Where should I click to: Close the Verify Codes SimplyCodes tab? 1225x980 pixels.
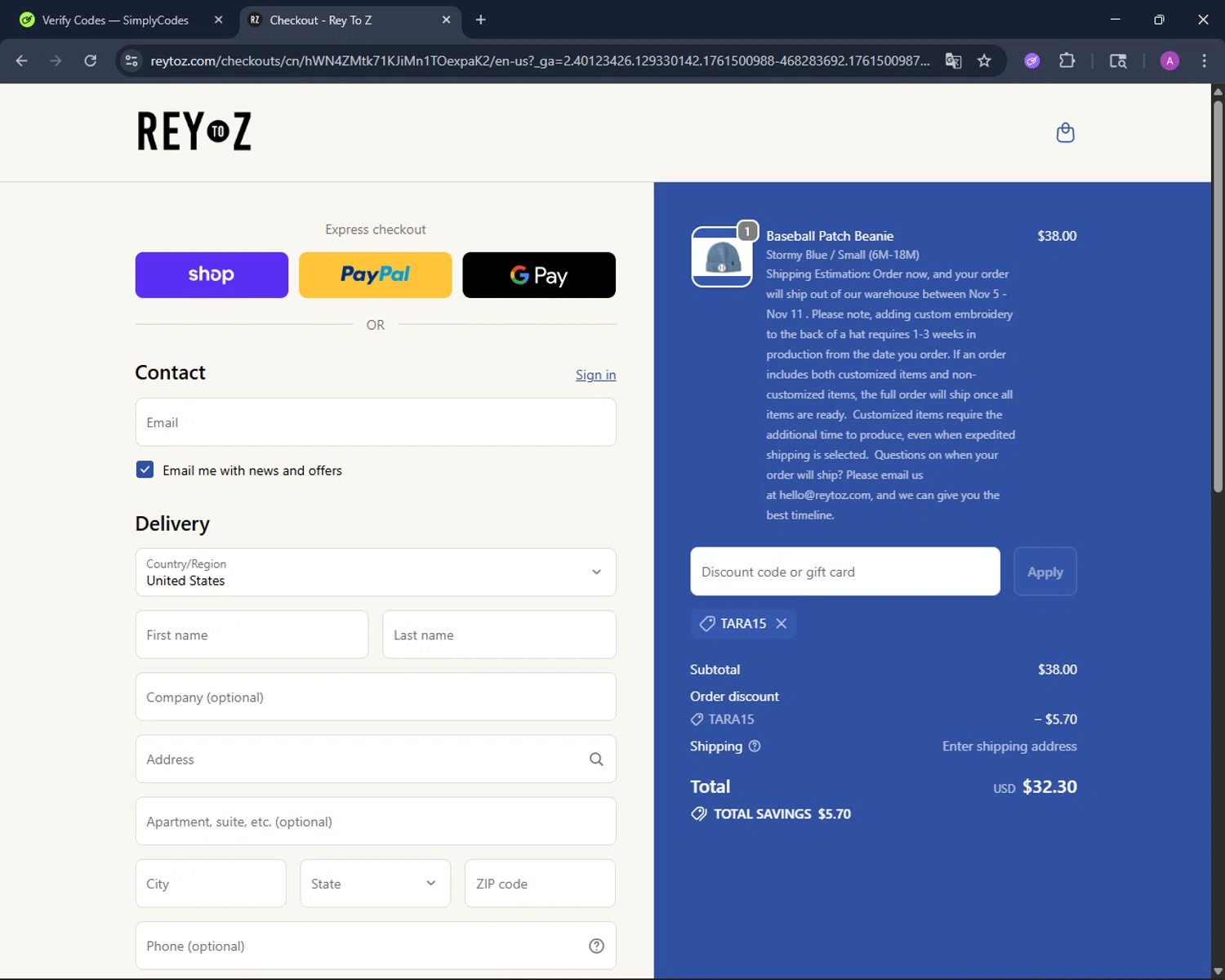click(x=218, y=20)
